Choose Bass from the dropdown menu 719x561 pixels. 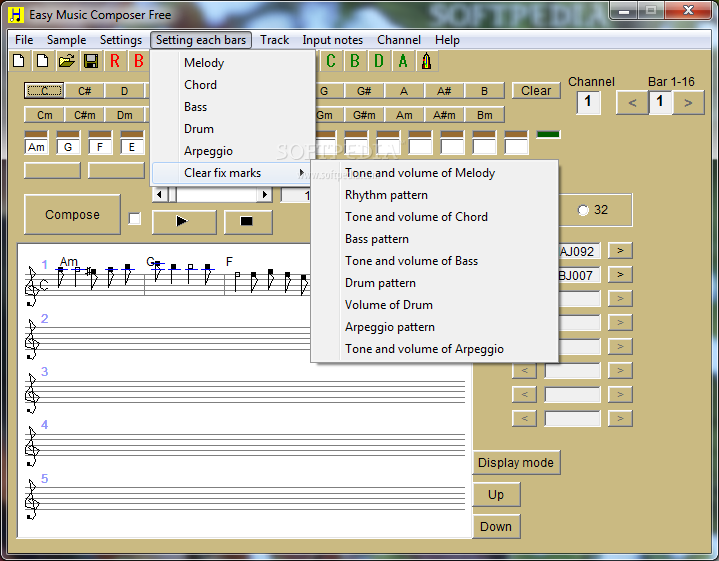pyautogui.click(x=232, y=107)
